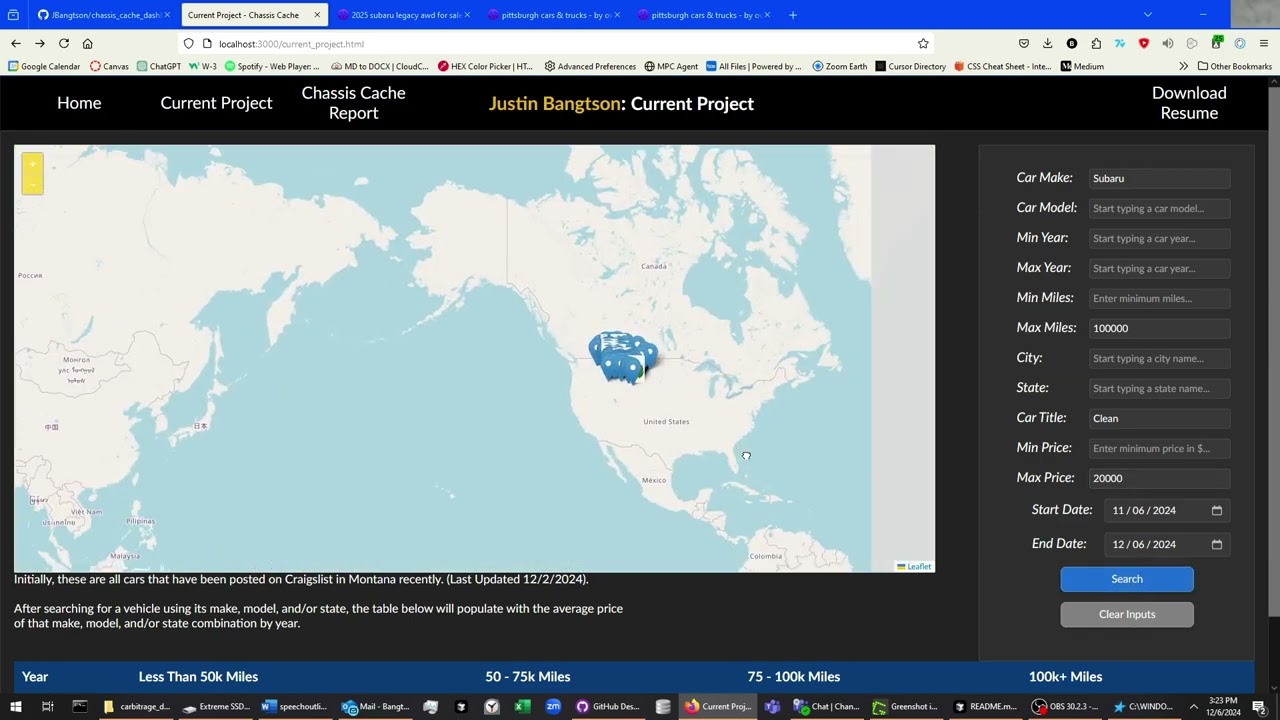Open Excel from the taskbar
The image size is (1280, 720).
point(522,706)
